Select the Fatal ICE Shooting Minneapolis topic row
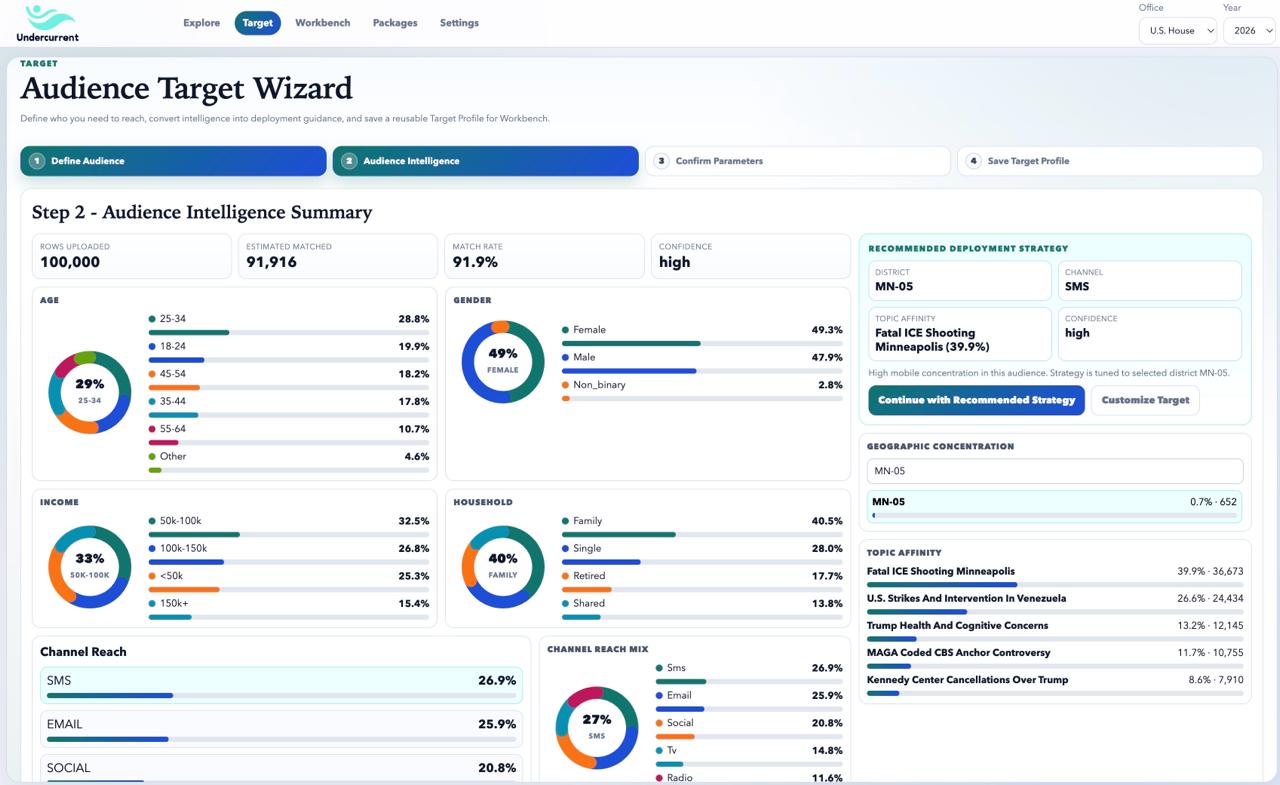 tap(1054, 575)
